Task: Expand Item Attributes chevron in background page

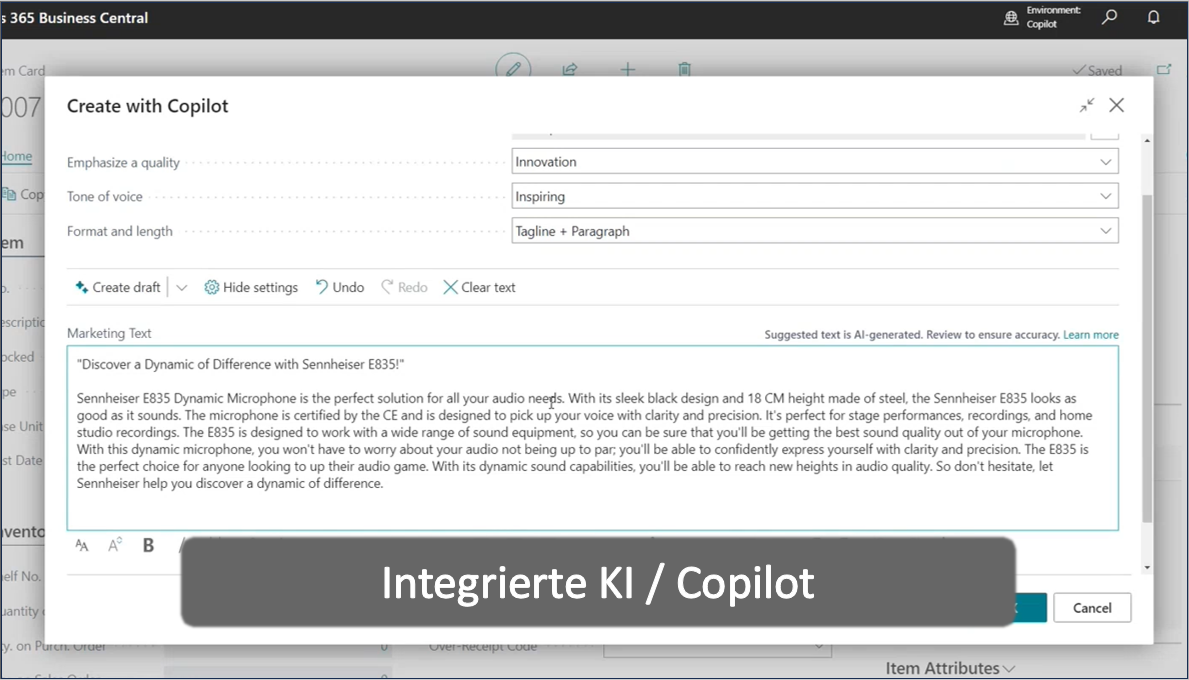Action: click(x=1009, y=669)
